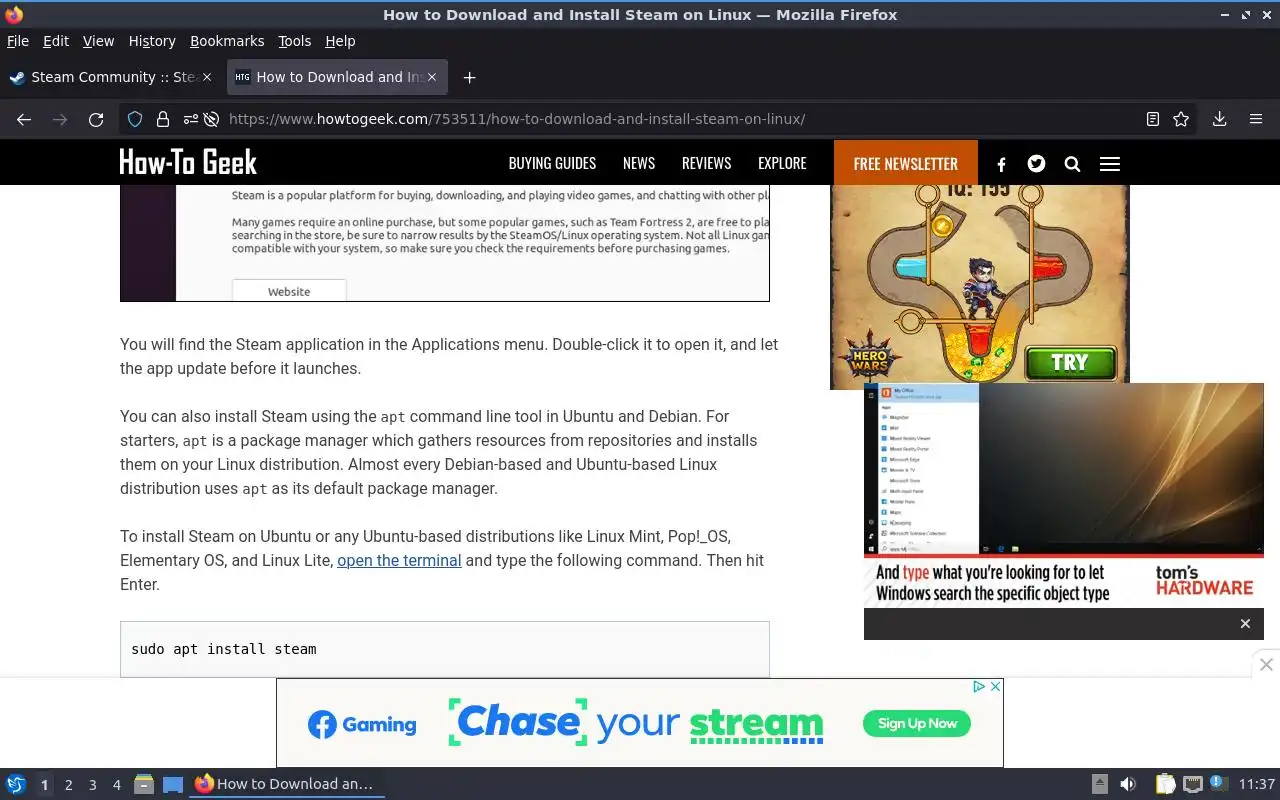The image size is (1280, 800).
Task: Open the History menu
Action: point(152,41)
